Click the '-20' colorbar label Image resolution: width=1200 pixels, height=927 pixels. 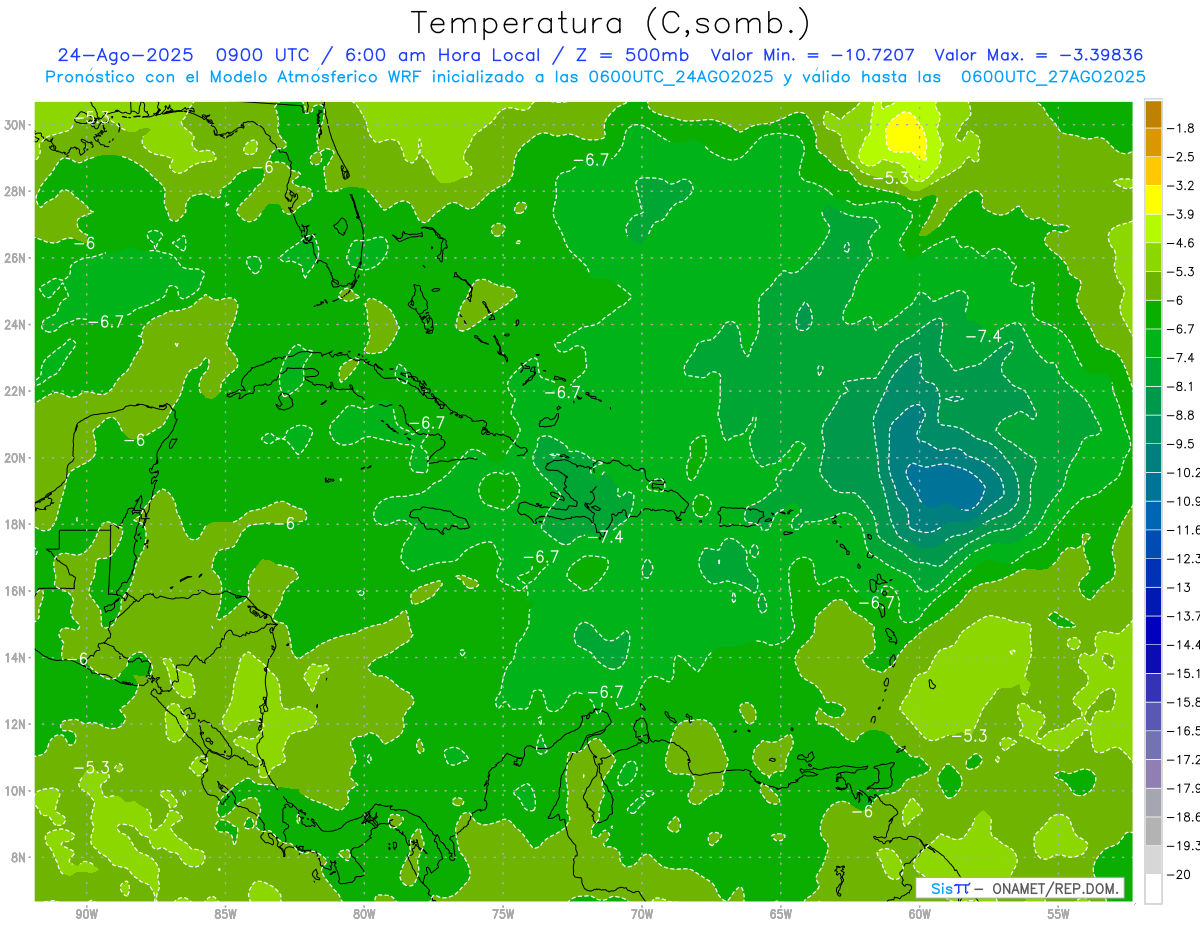1179,874
